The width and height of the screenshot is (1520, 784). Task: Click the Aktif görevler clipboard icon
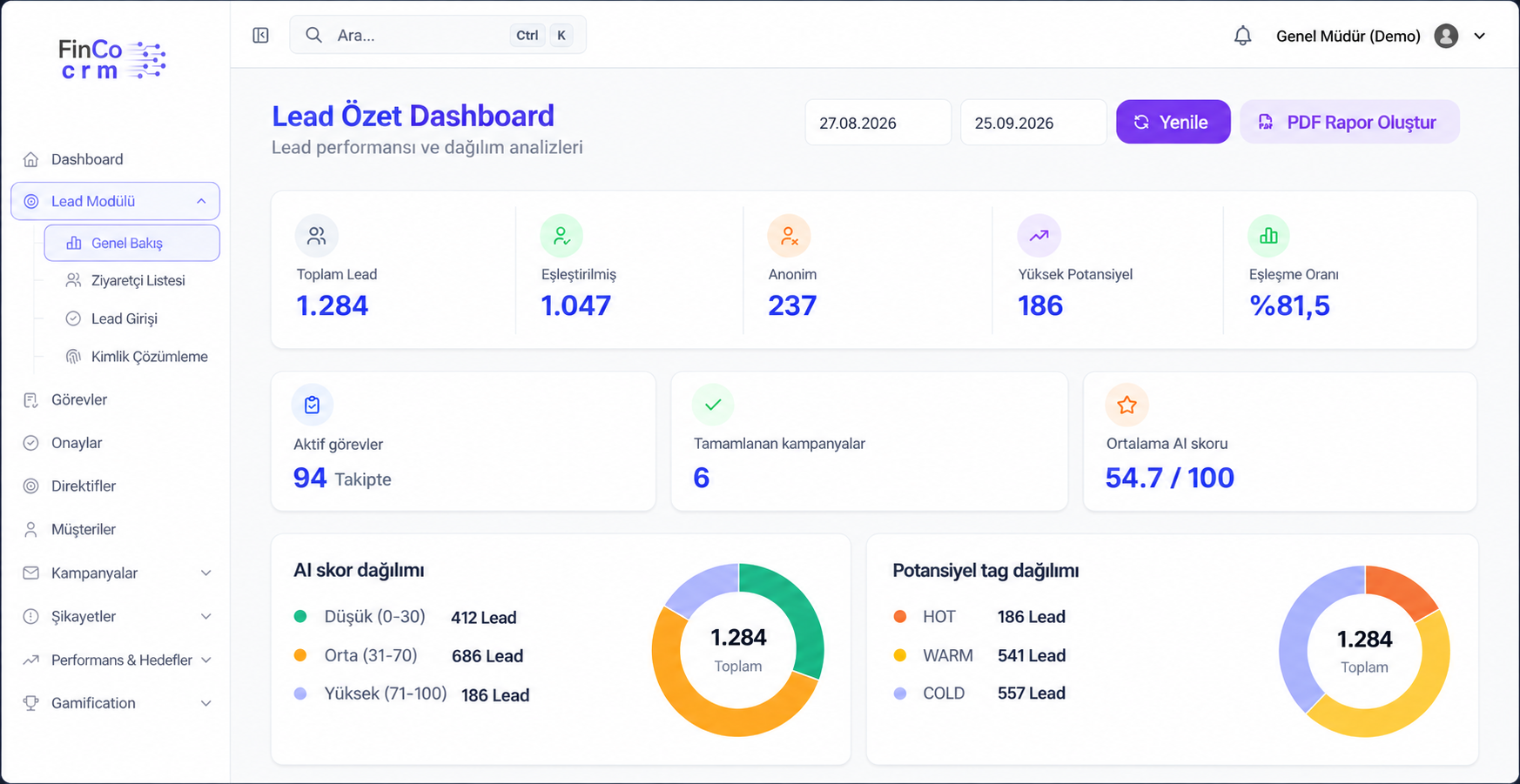(313, 405)
